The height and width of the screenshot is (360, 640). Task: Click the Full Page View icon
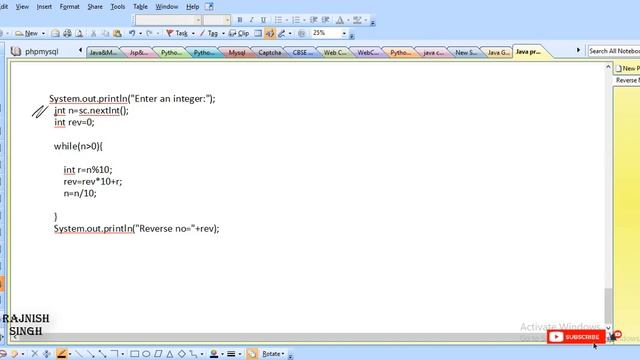pyautogui.click(x=258, y=33)
